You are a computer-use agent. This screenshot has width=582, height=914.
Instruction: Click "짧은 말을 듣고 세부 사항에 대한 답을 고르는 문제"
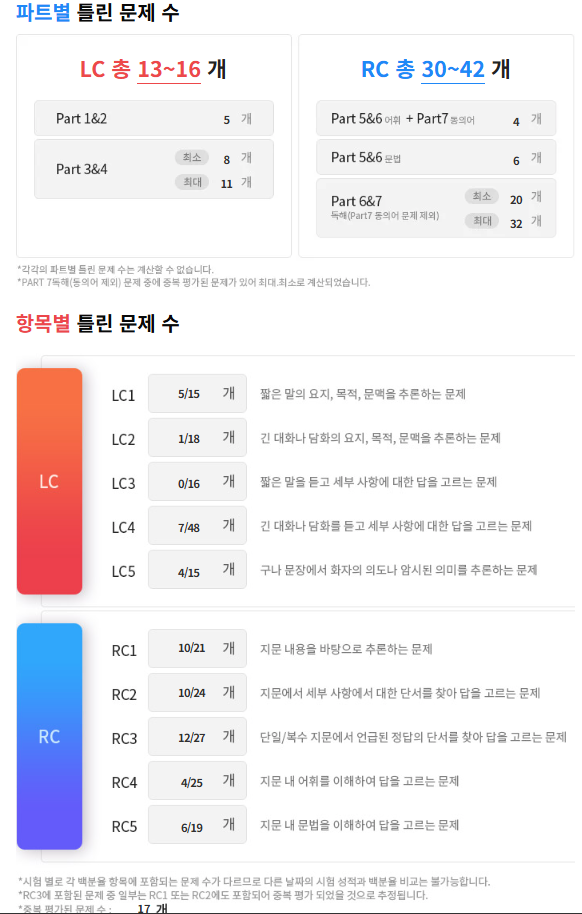[x=378, y=482]
